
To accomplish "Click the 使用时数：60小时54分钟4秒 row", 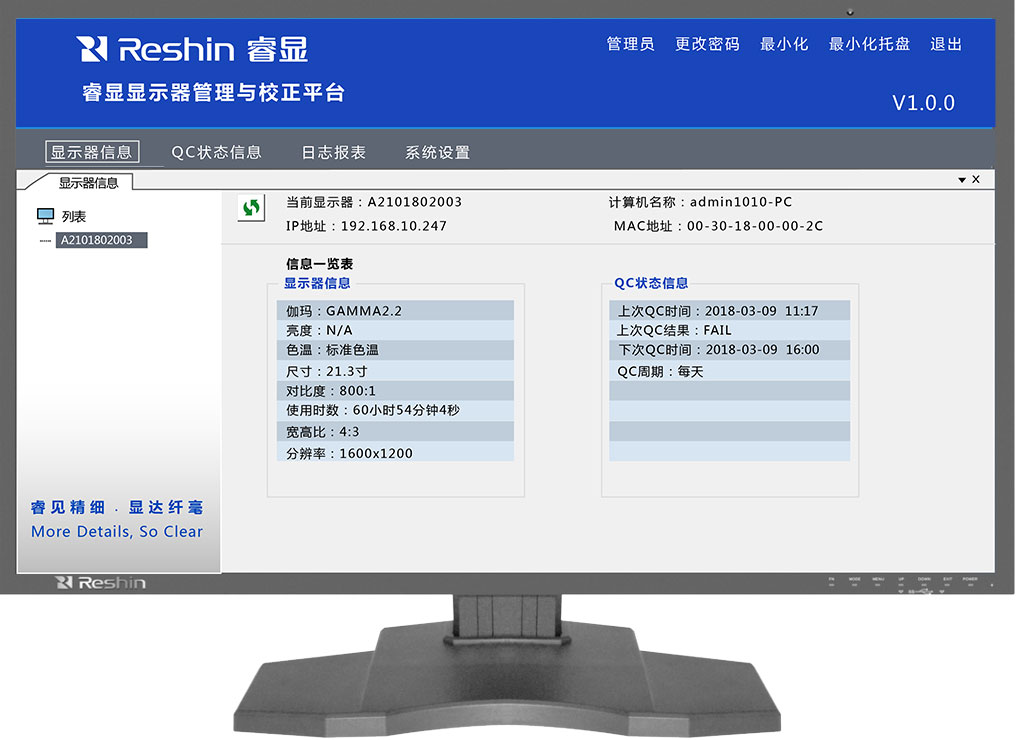I will click(x=396, y=411).
